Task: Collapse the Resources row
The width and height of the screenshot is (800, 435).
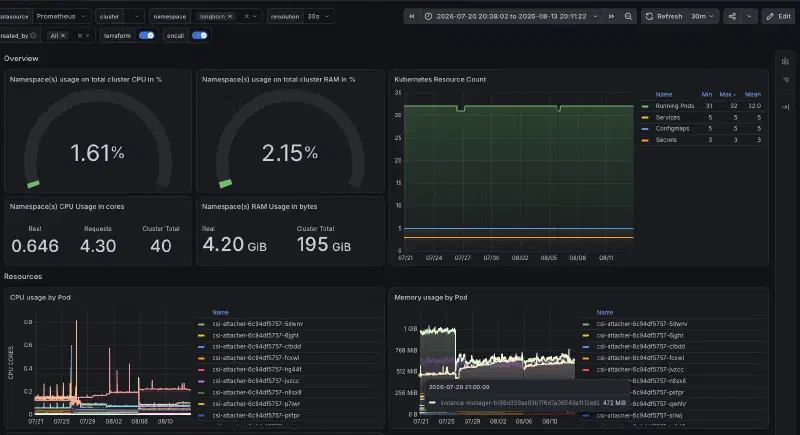Action: point(23,276)
